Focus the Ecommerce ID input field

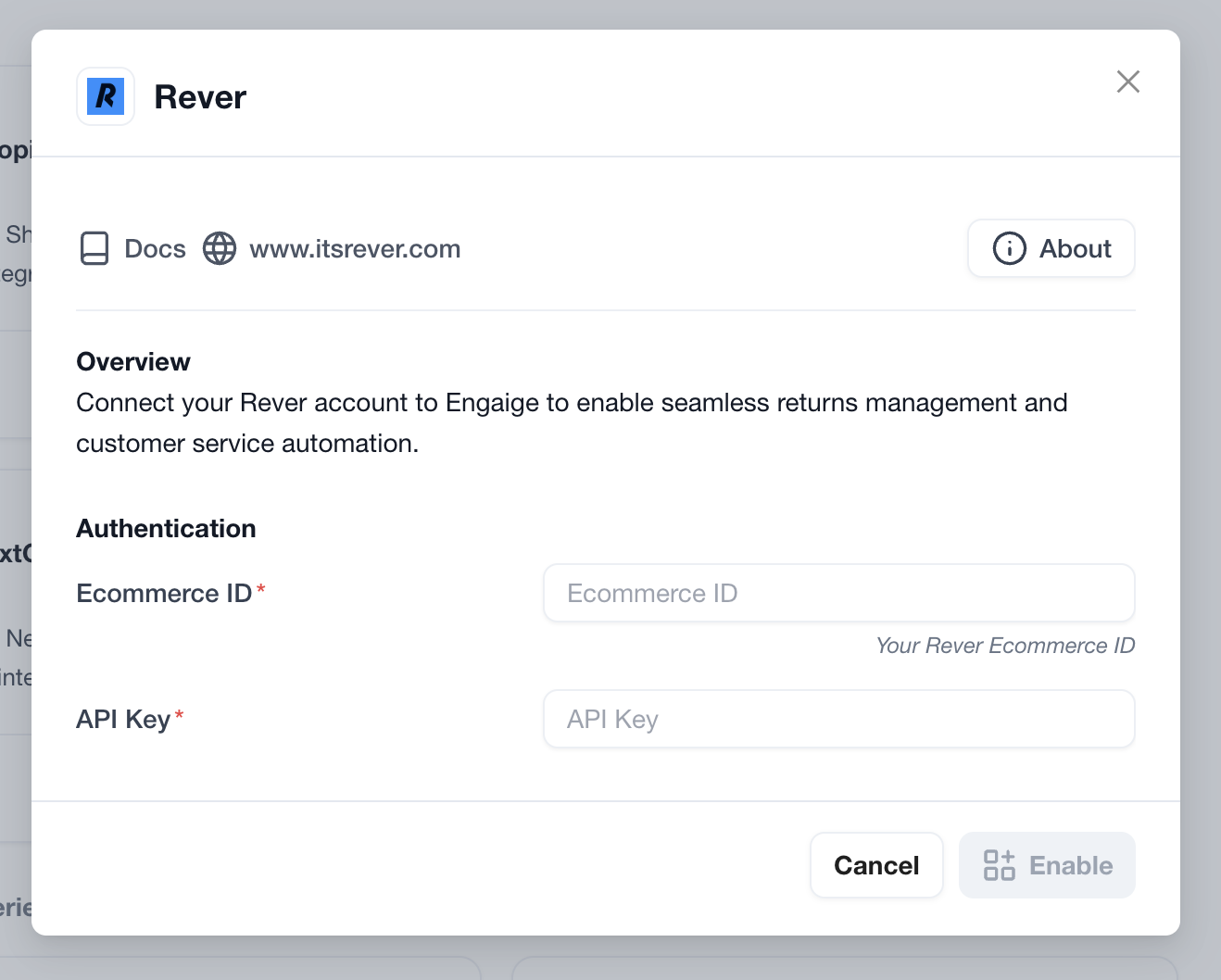[839, 593]
